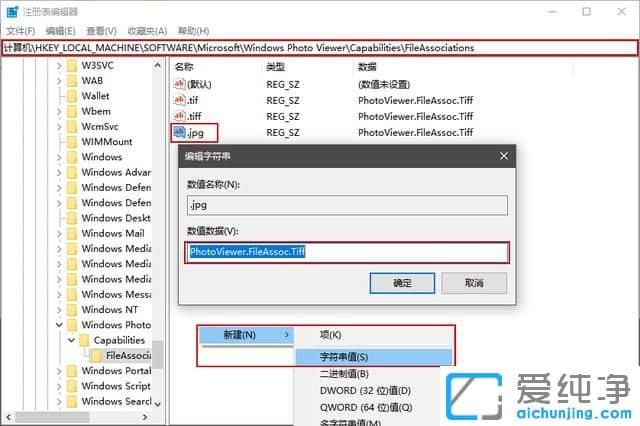
Task: Select the .jpg value icon
Action: coord(180,132)
